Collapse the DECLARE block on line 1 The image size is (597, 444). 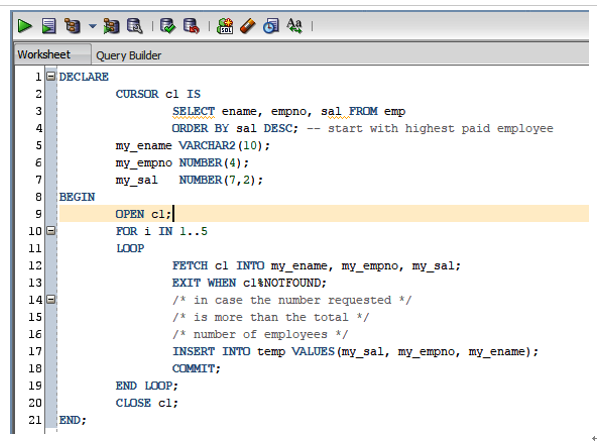51,76
